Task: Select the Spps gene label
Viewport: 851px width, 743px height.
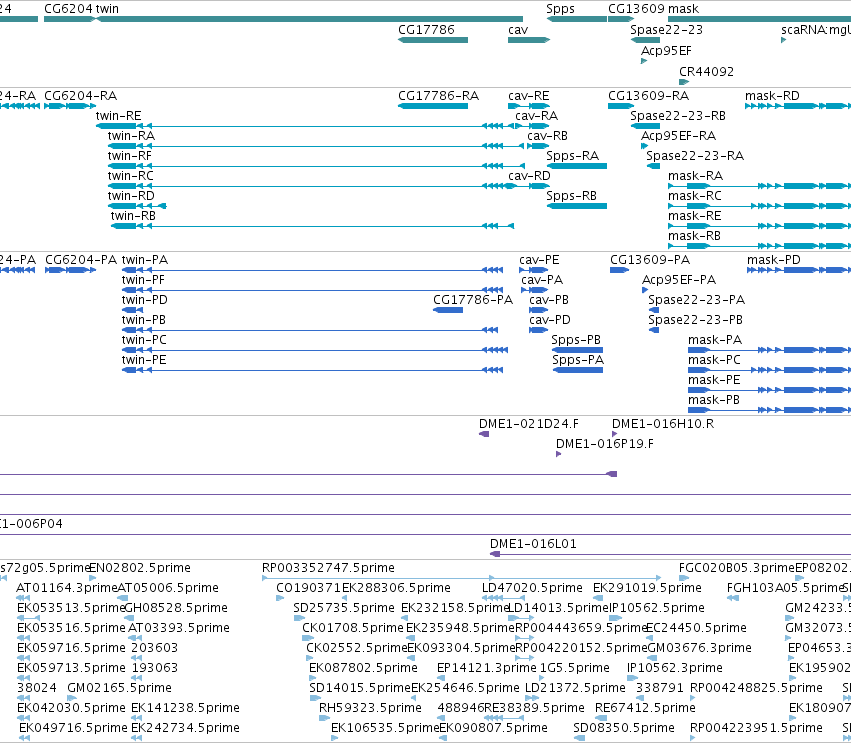Action: click(560, 9)
